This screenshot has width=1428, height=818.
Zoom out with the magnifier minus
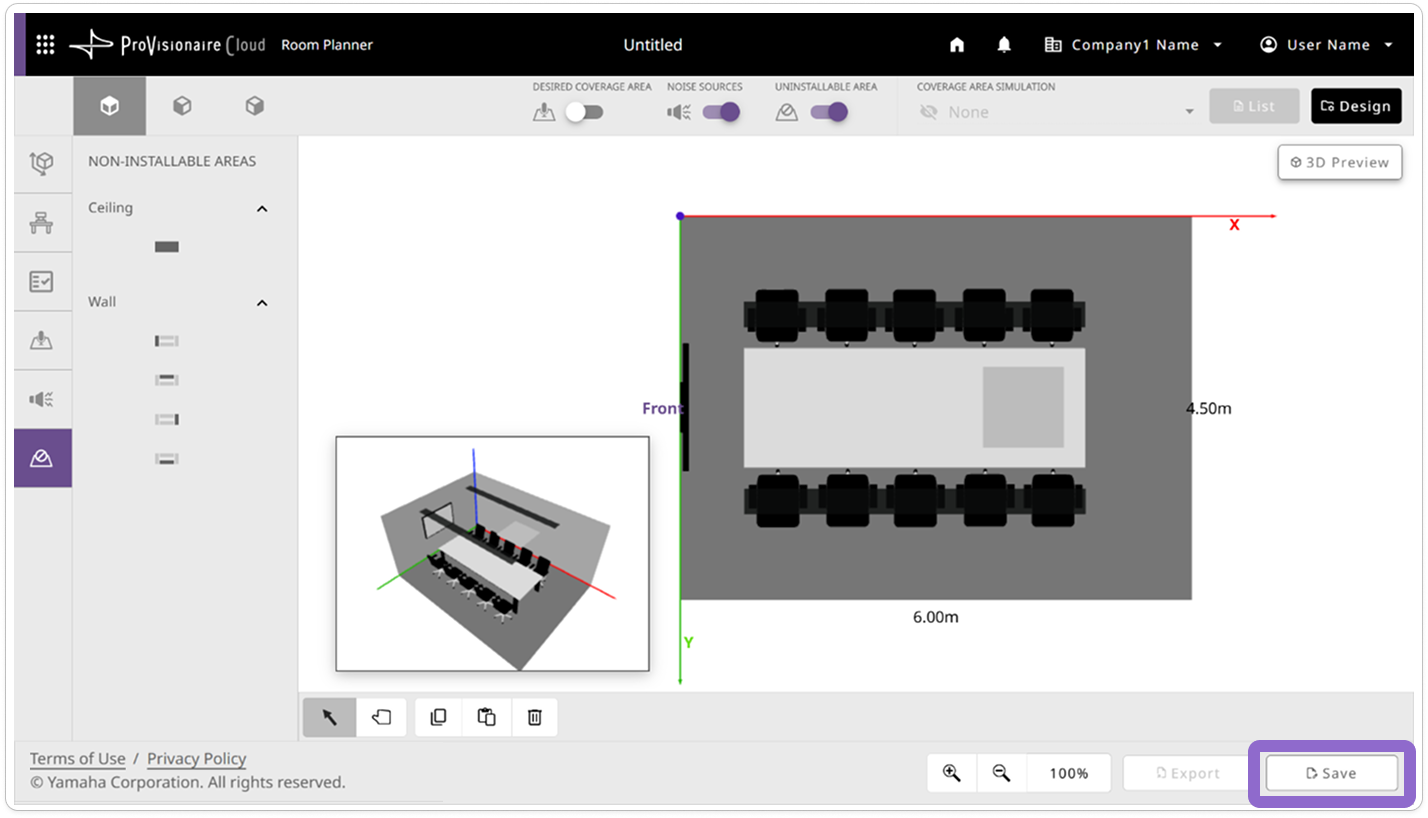pyautogui.click(x=1001, y=773)
